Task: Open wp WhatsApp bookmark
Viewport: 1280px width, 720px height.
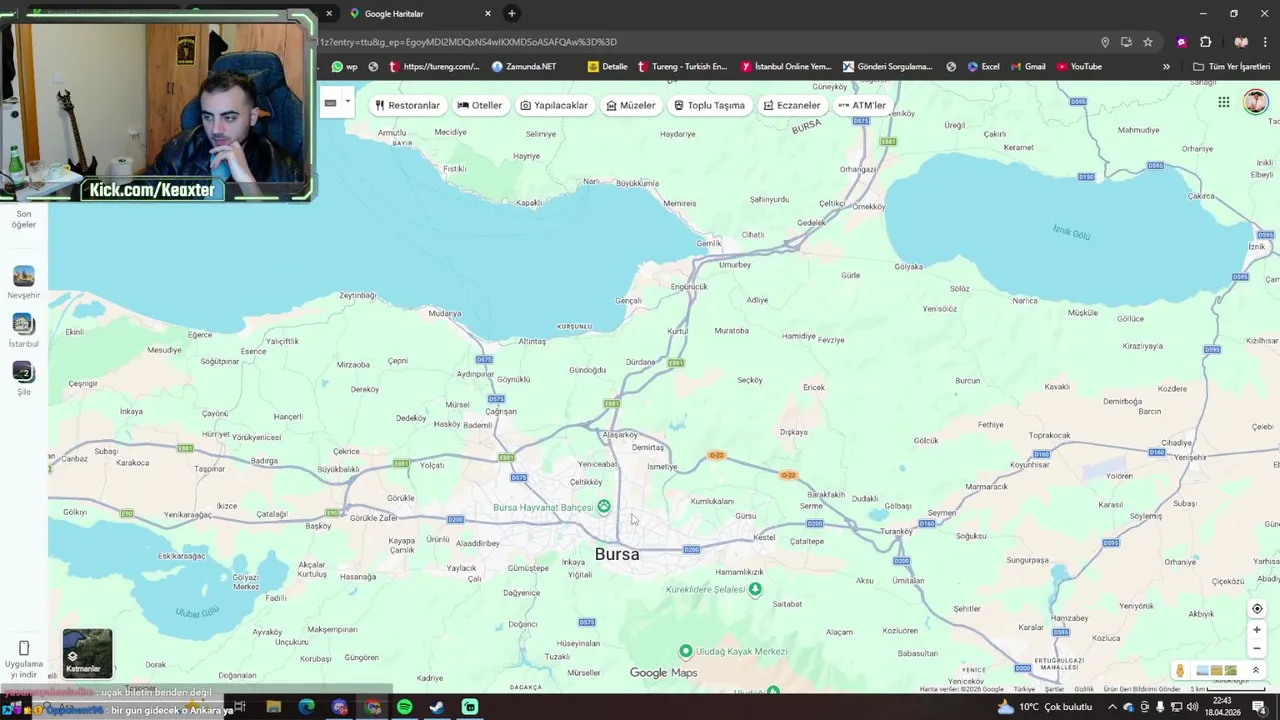Action: pos(345,67)
